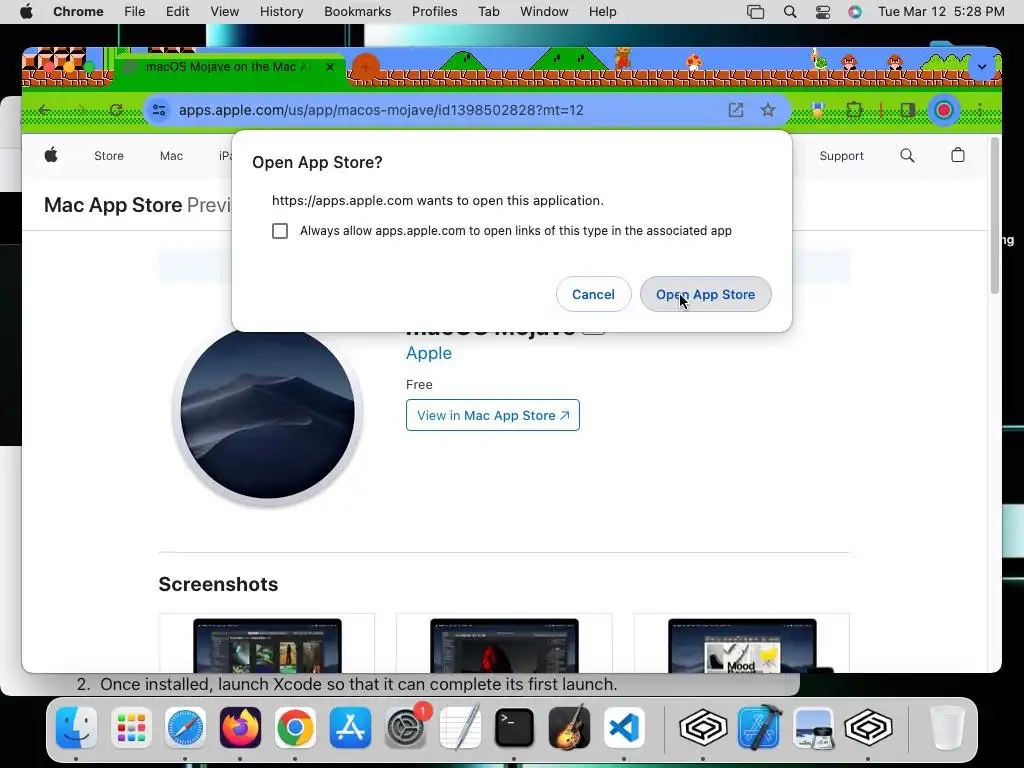1024x768 pixels.
Task: Open the History menu
Action: point(281,12)
